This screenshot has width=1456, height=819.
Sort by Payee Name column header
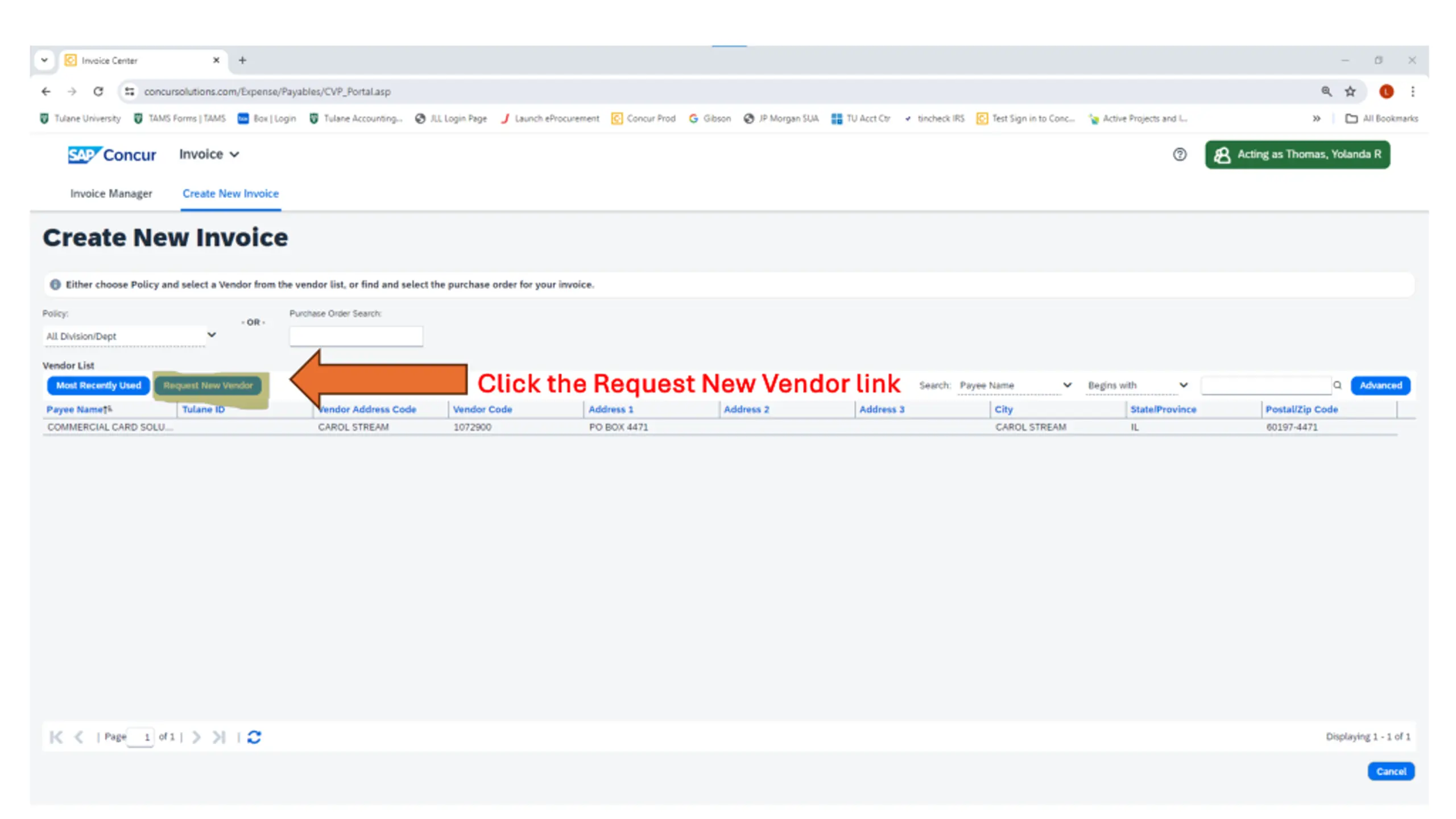[79, 409]
